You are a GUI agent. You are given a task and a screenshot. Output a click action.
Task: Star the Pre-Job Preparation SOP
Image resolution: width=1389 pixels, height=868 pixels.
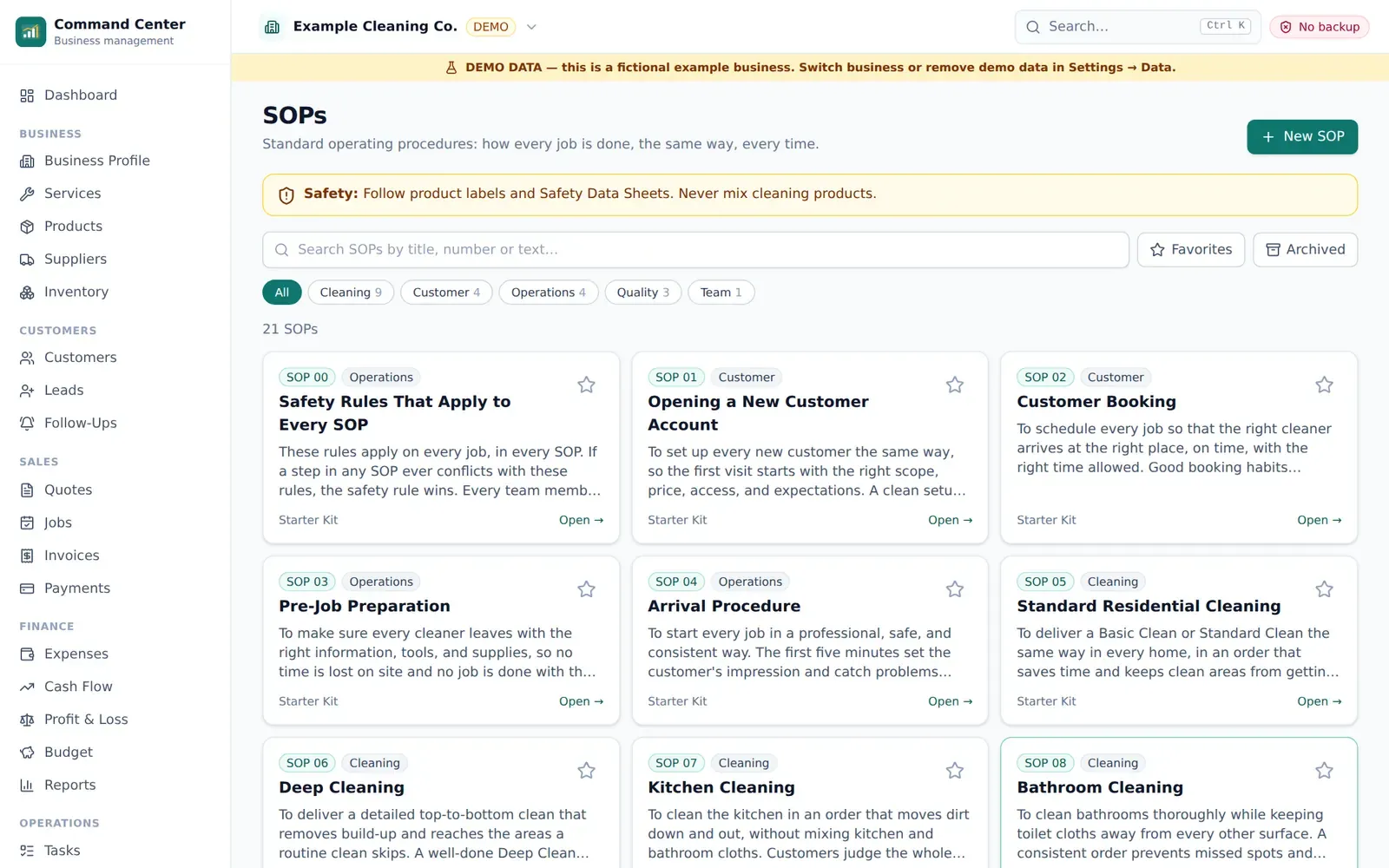[586, 589]
